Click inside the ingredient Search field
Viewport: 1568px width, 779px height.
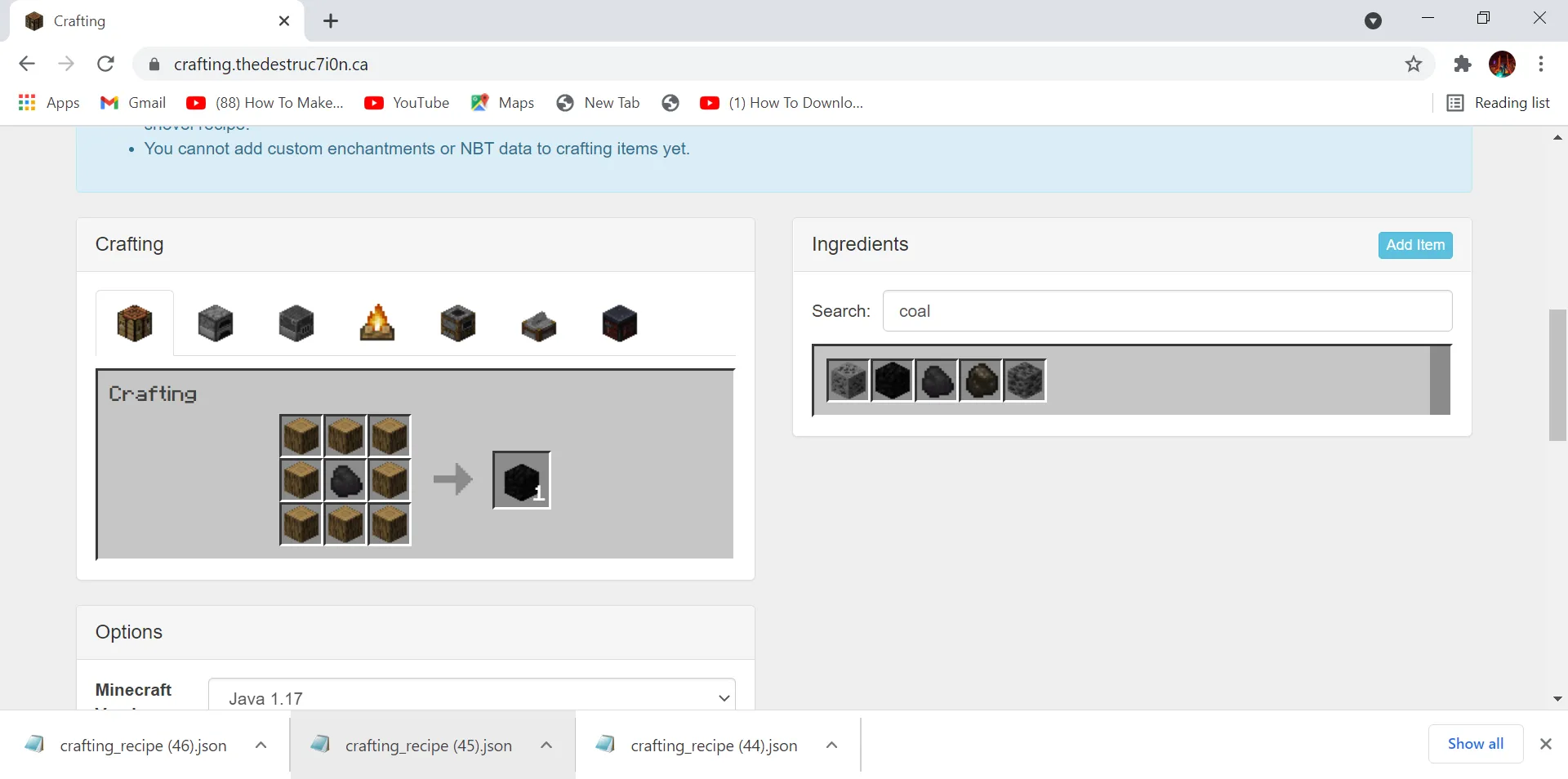coord(1168,311)
